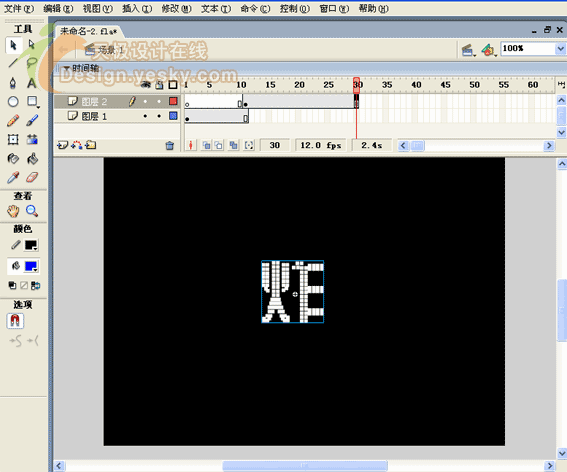Select the Free Transform tool
Screen dimensions: 567x472
tap(13, 139)
